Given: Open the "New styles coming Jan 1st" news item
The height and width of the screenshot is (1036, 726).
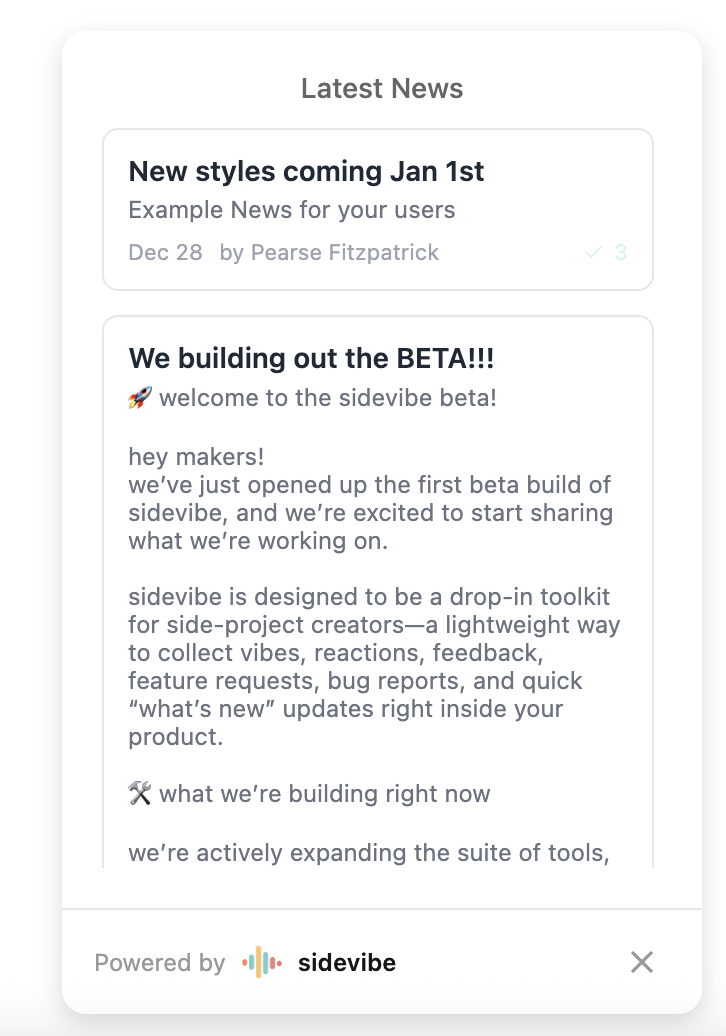Looking at the screenshot, I should pyautogui.click(x=306, y=172).
